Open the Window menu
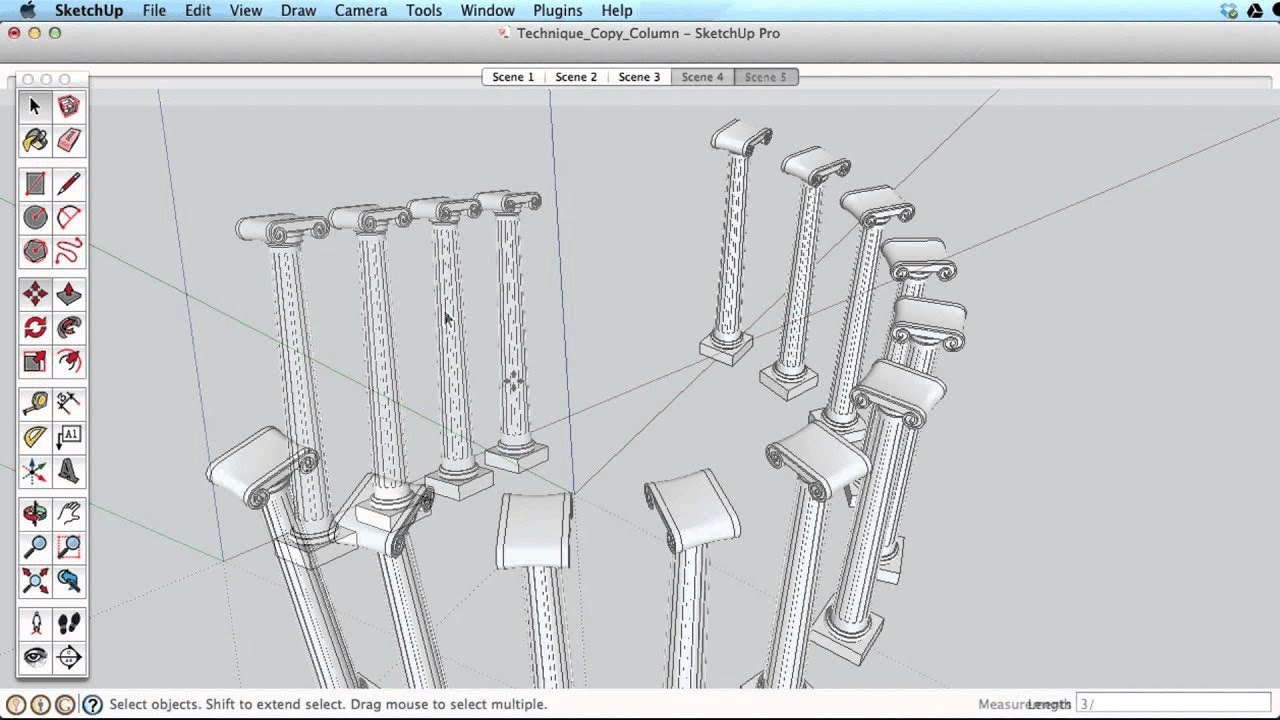This screenshot has height=720, width=1280. tap(488, 11)
